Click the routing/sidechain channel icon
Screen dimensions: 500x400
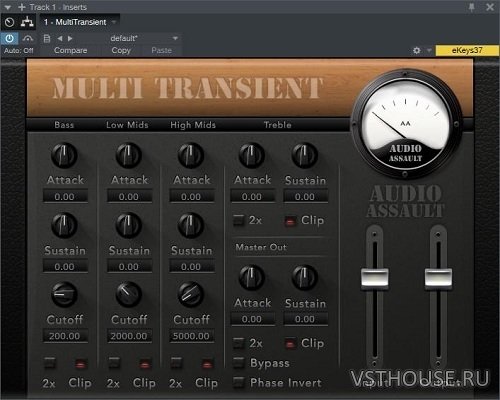pos(27,22)
